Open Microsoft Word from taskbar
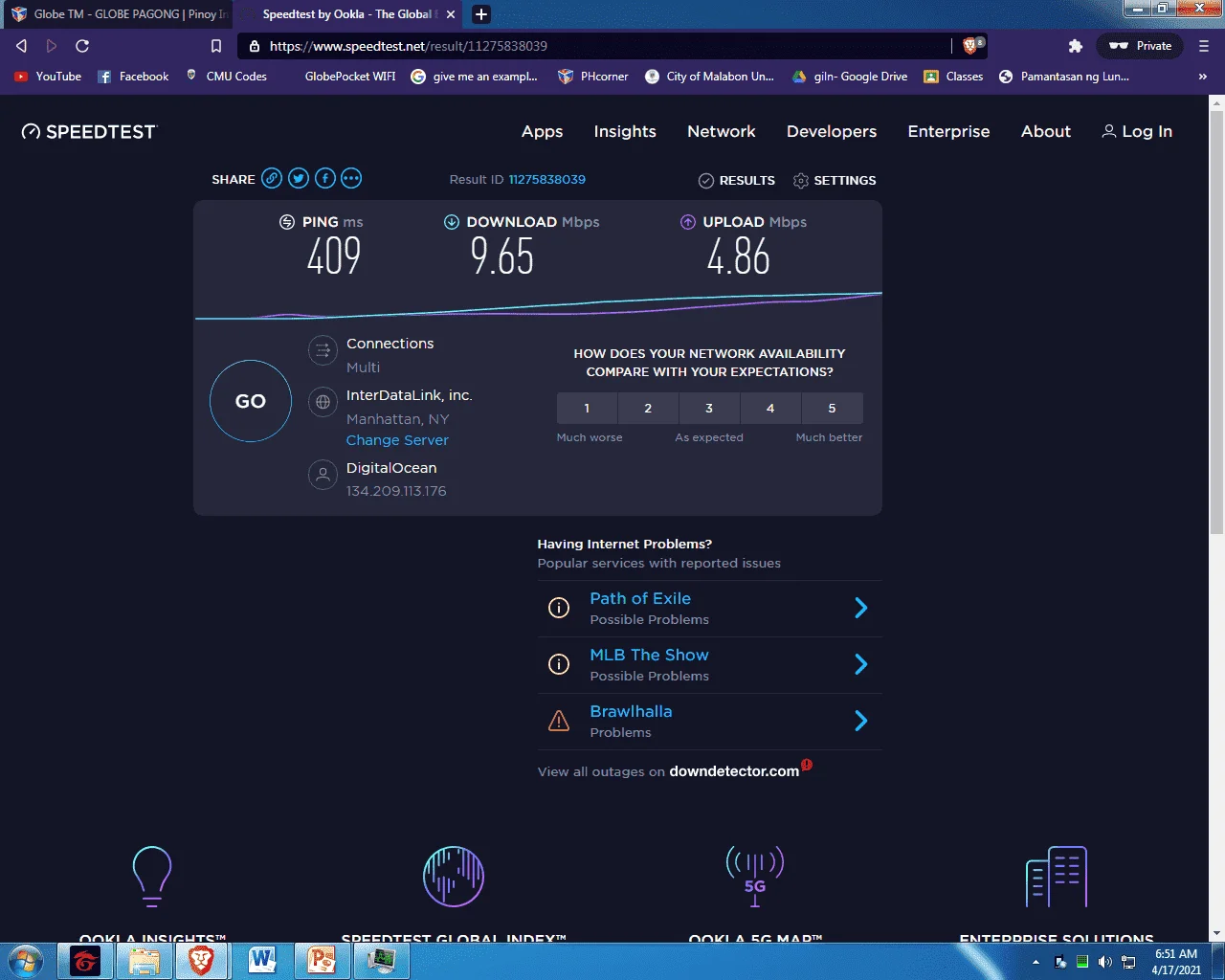 pos(261,961)
